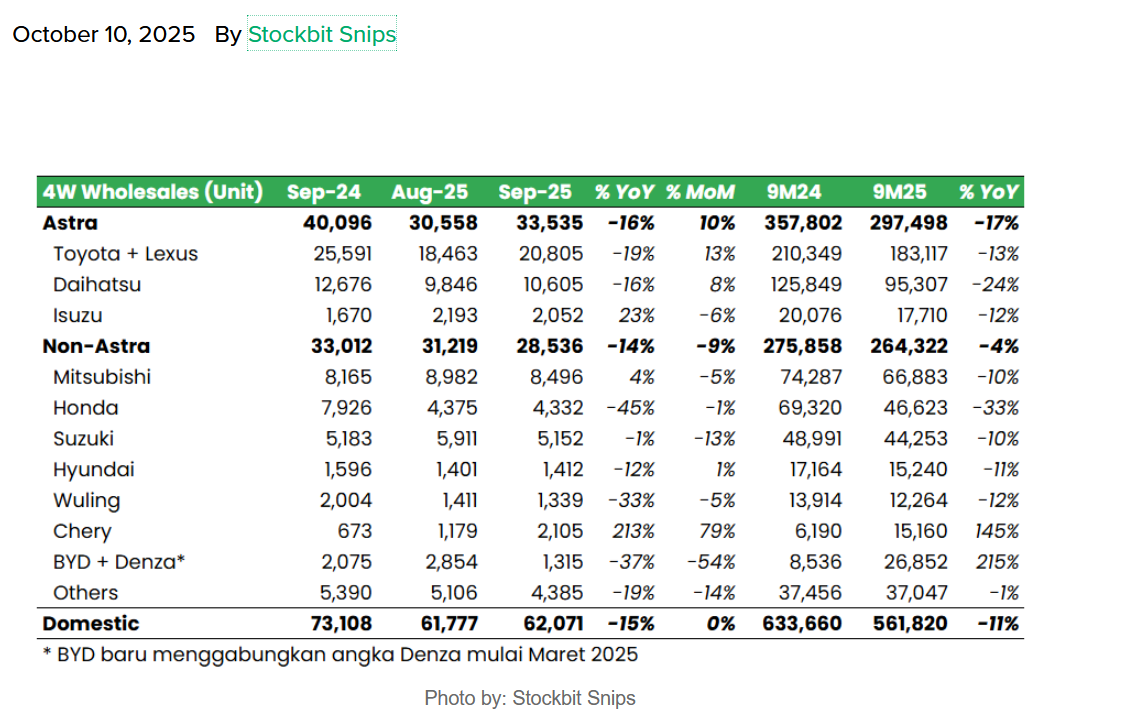The width and height of the screenshot is (1146, 726).
Task: Click BYD + Denza 9M25 % YoY 215%
Action: tap(997, 561)
